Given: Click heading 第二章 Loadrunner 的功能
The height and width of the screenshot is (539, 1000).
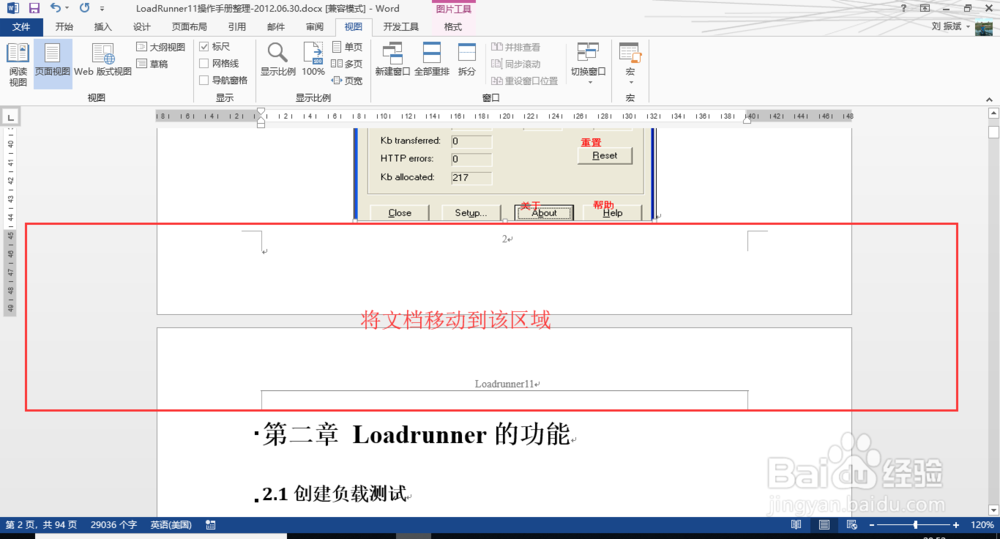Looking at the screenshot, I should (x=416, y=434).
